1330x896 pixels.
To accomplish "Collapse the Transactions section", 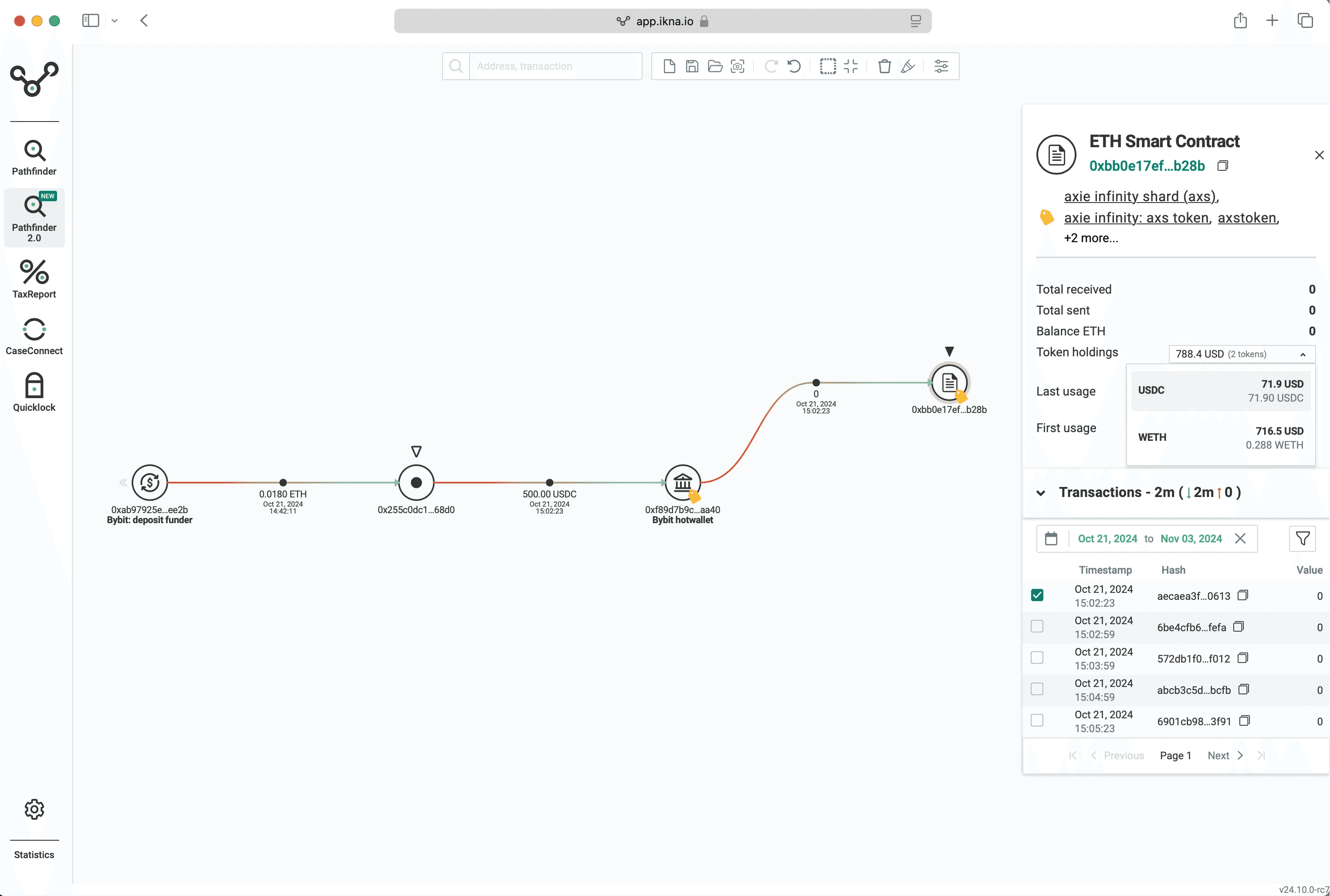I will [1040, 493].
